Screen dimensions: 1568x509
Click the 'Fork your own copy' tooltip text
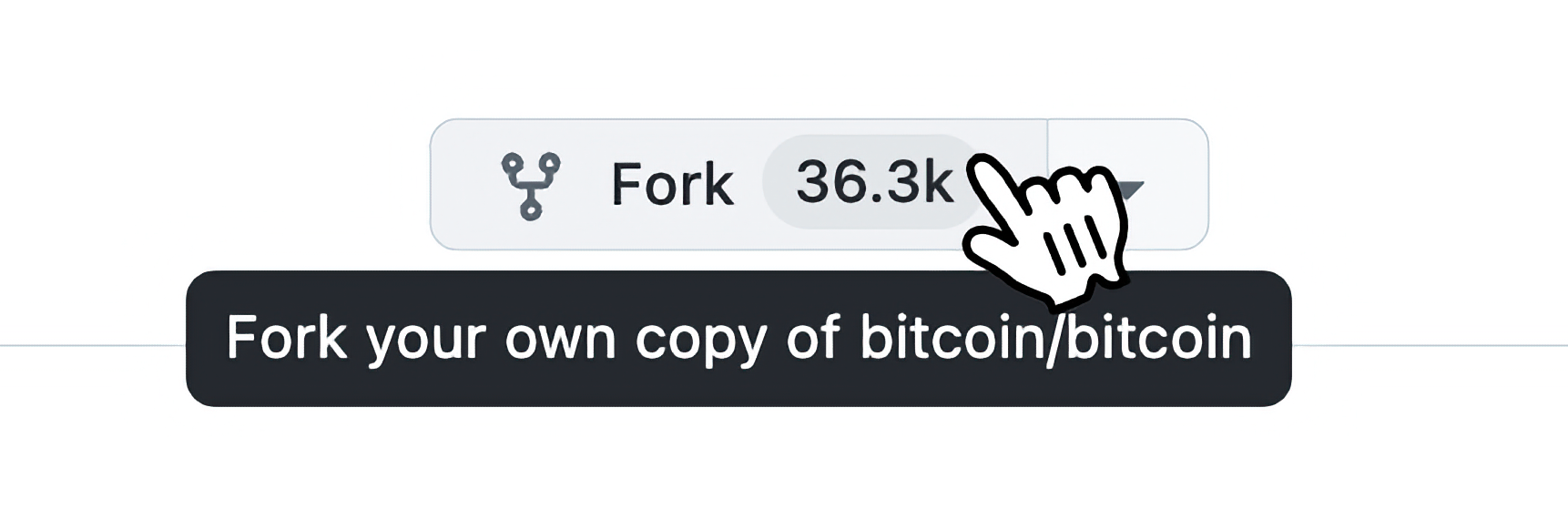point(738,339)
